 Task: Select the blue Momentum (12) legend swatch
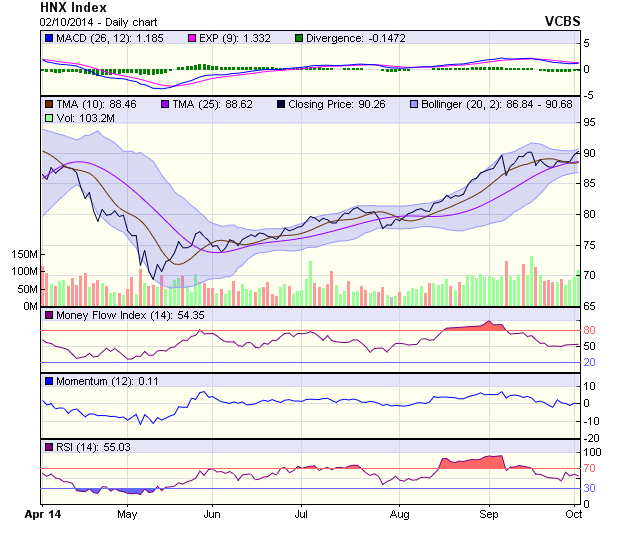pos(48,381)
